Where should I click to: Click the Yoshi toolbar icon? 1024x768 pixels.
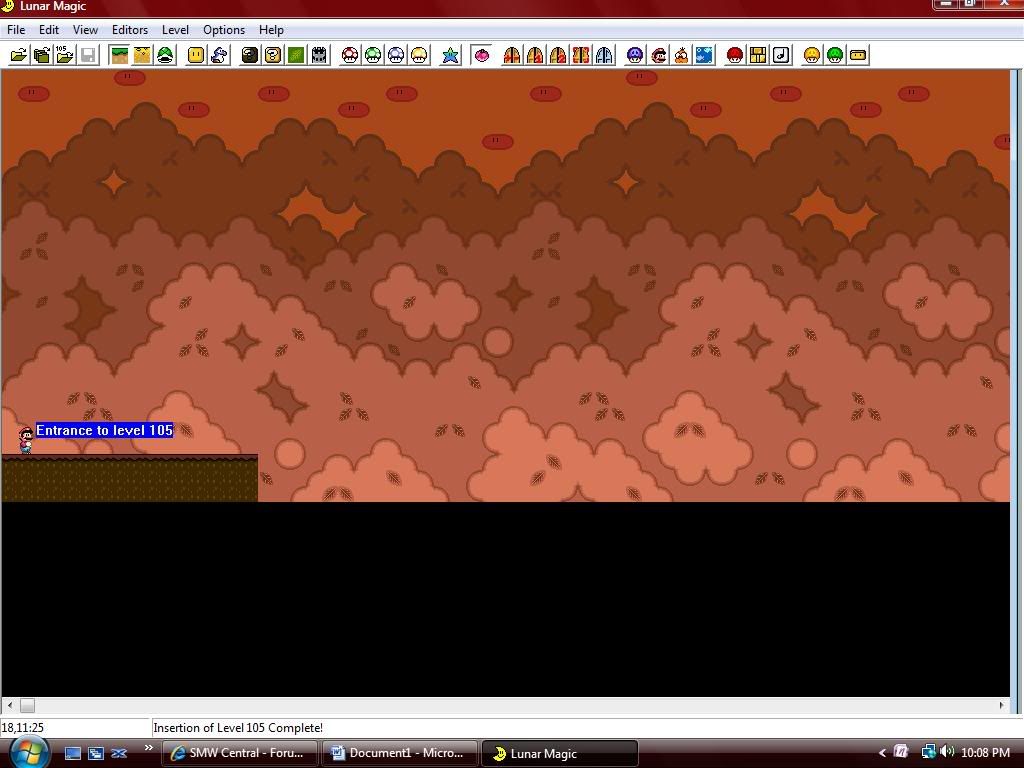point(219,56)
